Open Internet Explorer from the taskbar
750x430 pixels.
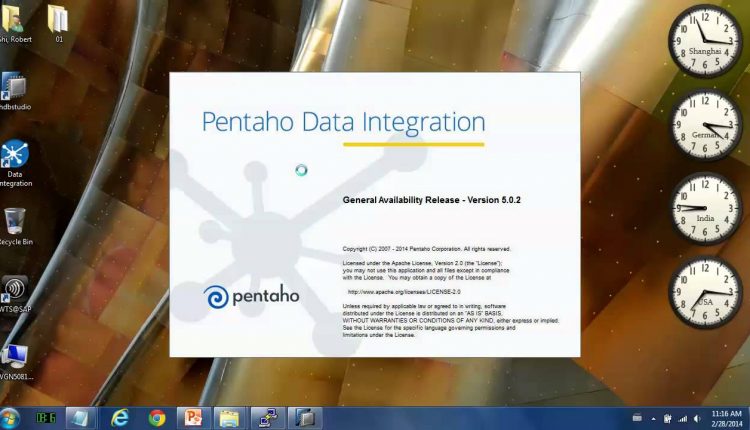120,419
